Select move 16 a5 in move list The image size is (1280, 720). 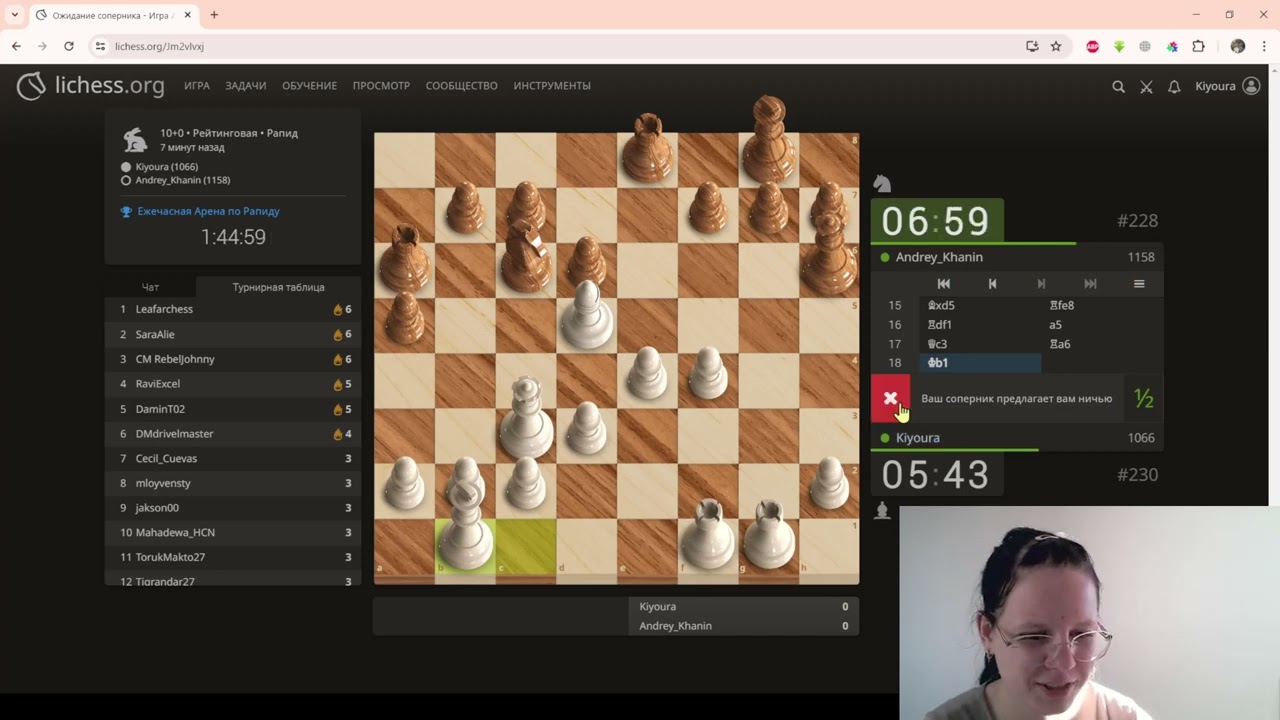pos(1102,325)
